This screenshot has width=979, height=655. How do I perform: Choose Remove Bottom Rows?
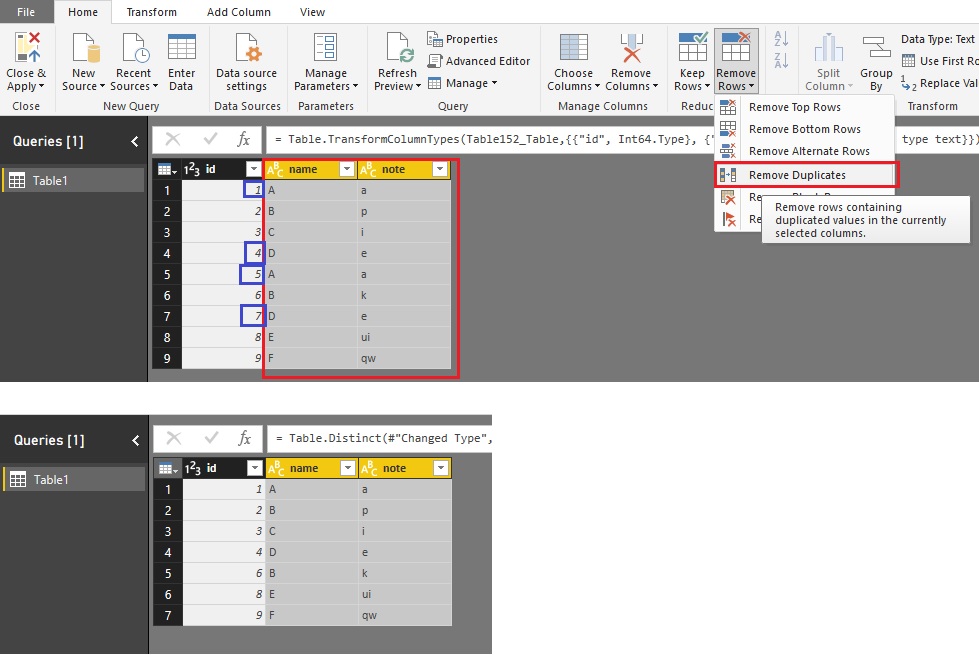coord(804,129)
